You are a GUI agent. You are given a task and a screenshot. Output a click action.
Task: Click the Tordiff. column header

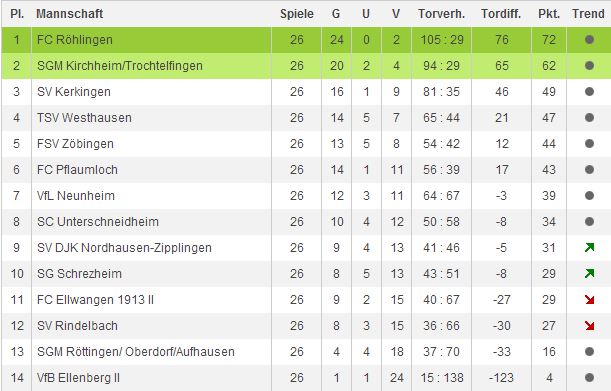[x=501, y=14]
